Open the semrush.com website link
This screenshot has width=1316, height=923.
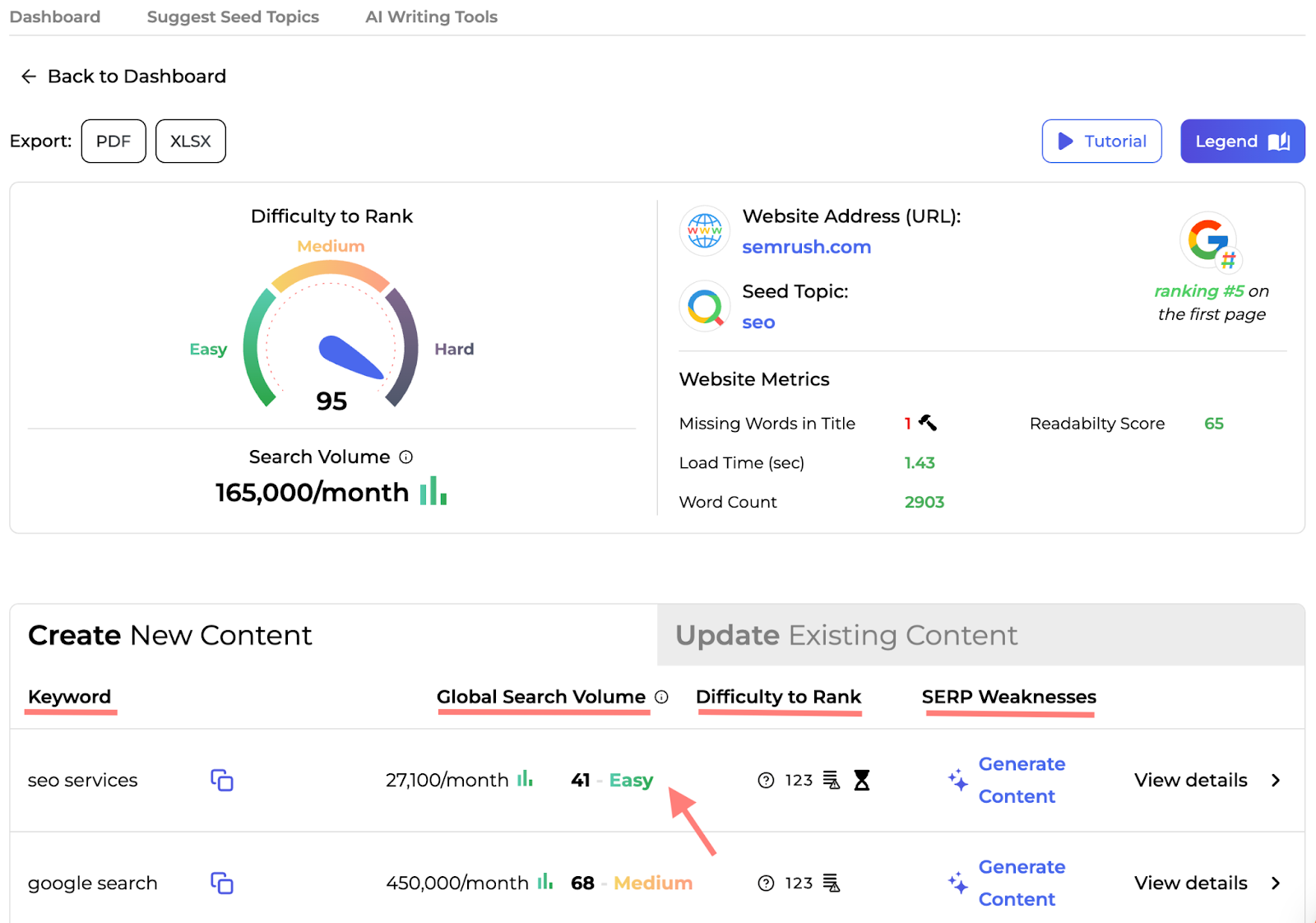pyautogui.click(x=806, y=247)
